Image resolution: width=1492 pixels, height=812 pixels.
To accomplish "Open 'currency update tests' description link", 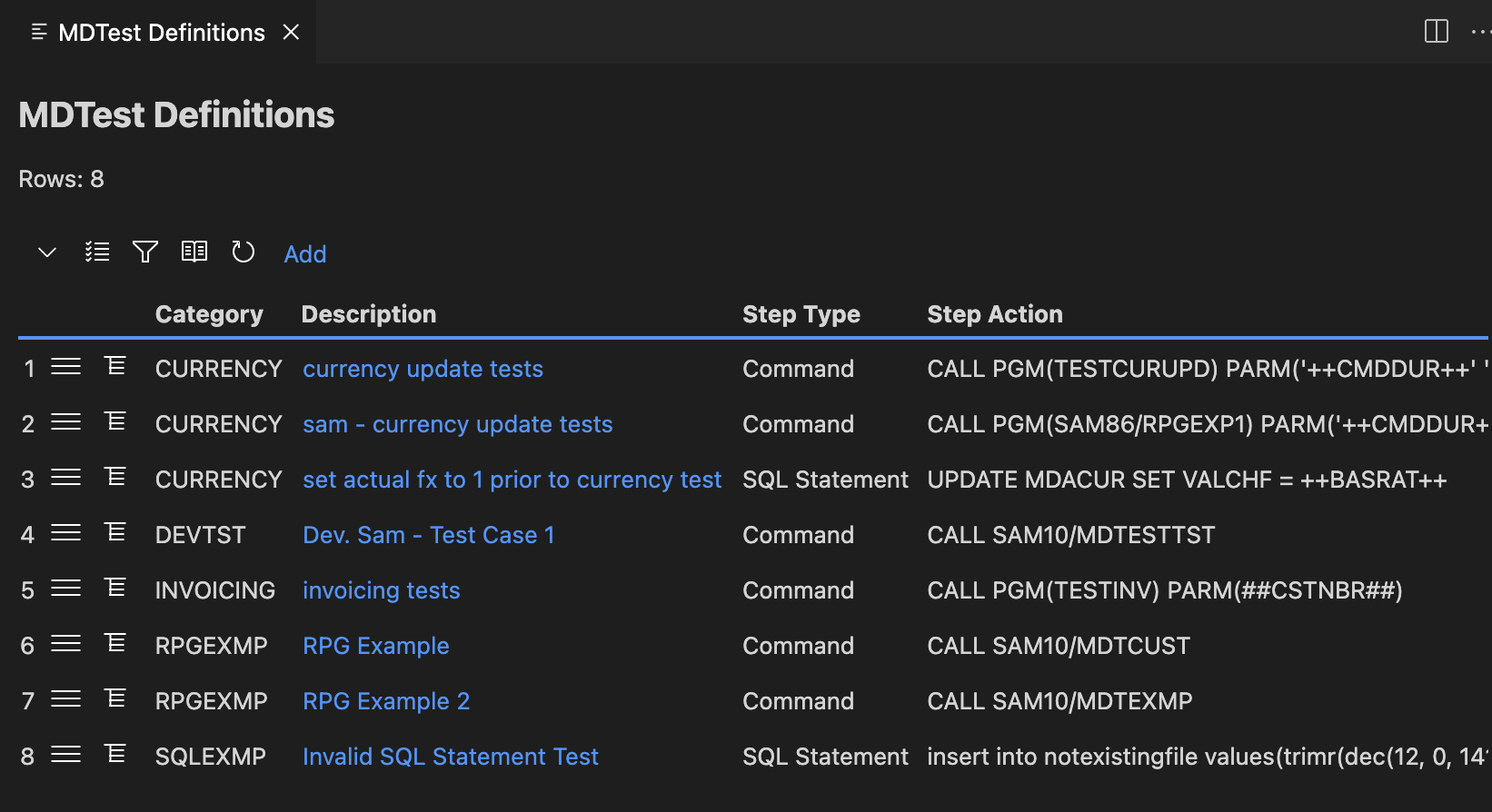I will 423,369.
